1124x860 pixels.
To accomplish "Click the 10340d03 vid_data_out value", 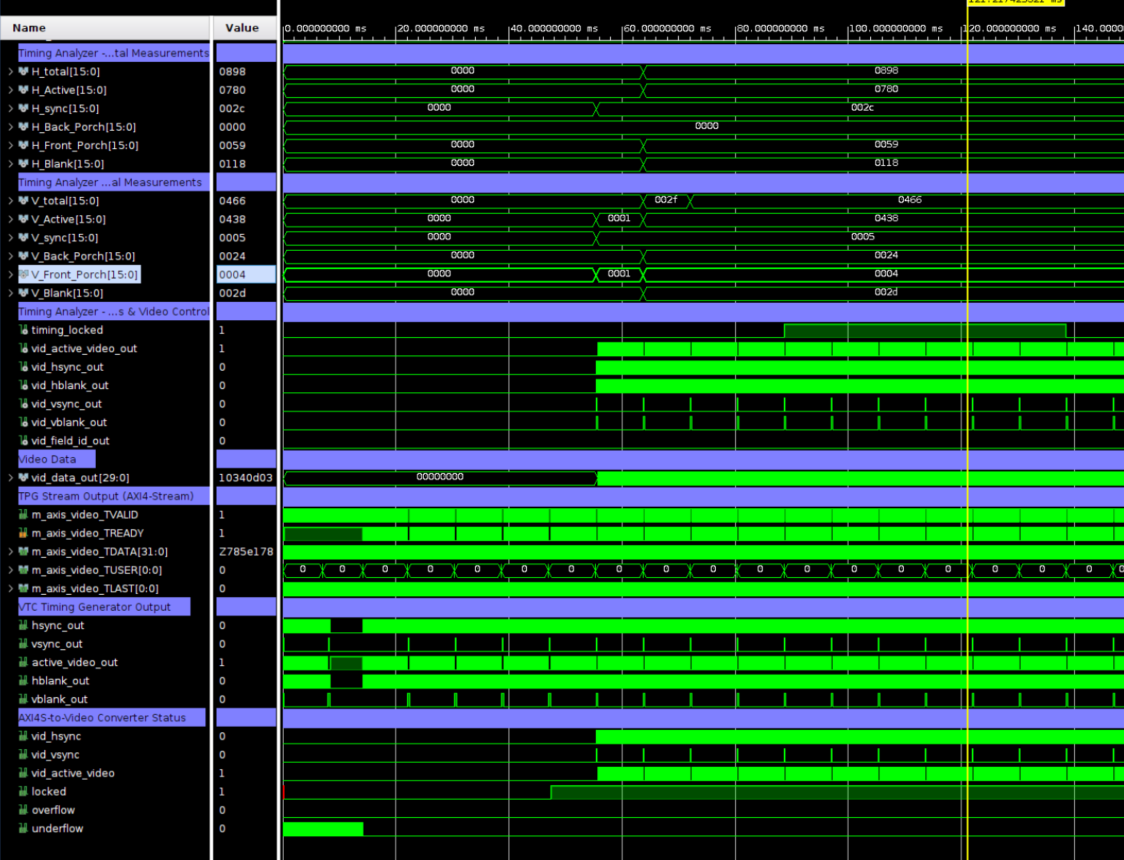I will click(x=246, y=478).
